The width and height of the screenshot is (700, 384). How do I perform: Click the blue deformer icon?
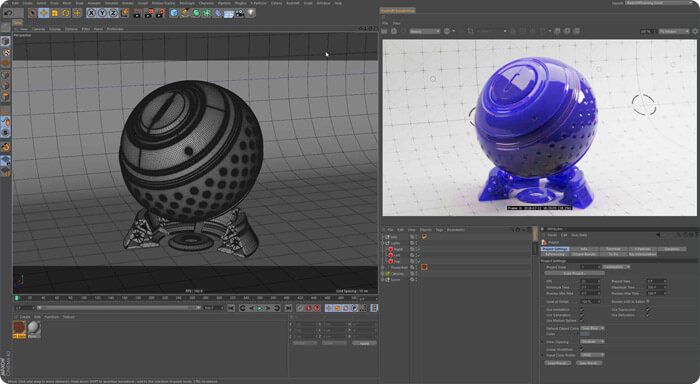coord(218,13)
